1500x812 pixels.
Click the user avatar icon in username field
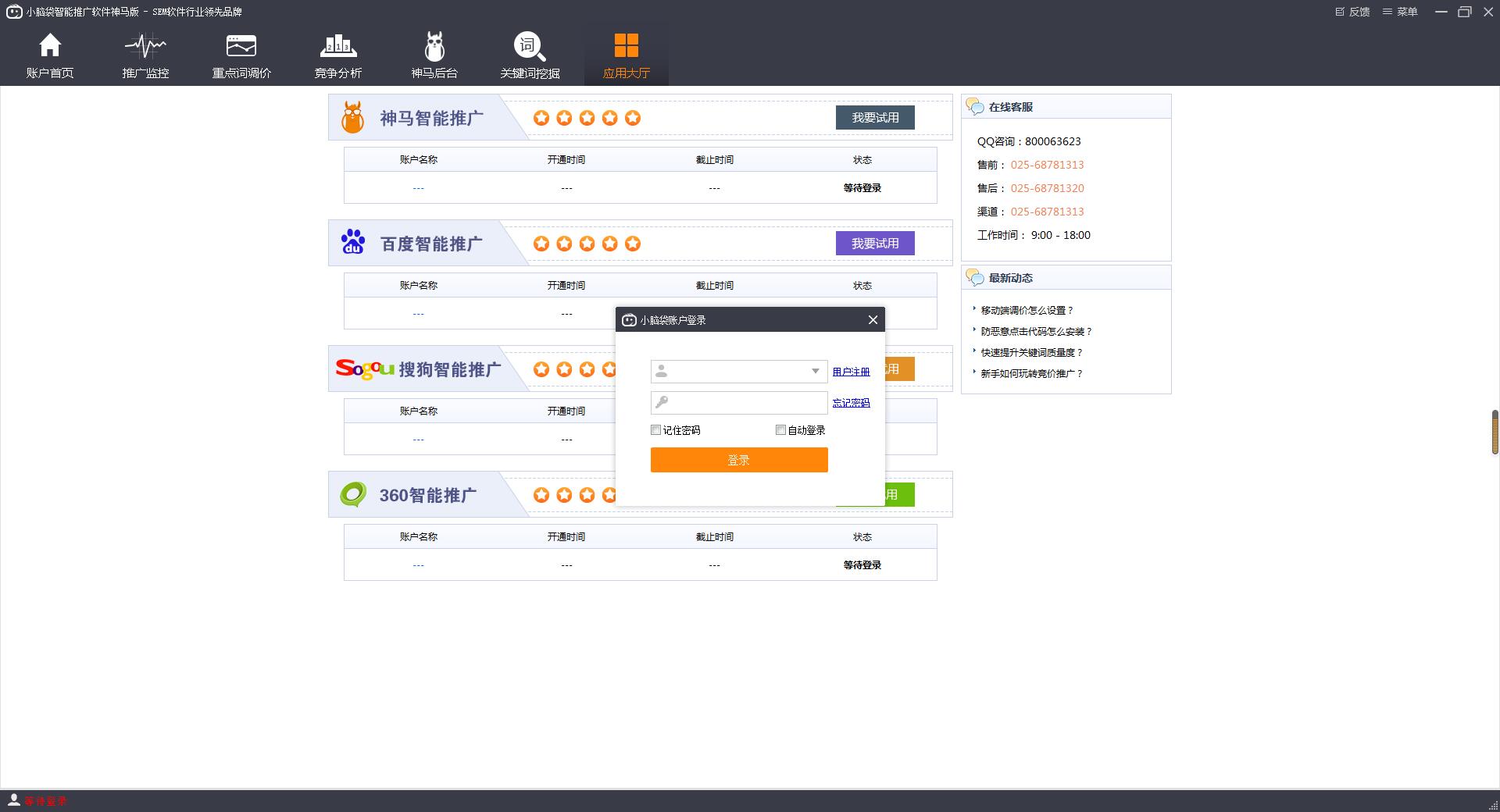[x=662, y=372]
